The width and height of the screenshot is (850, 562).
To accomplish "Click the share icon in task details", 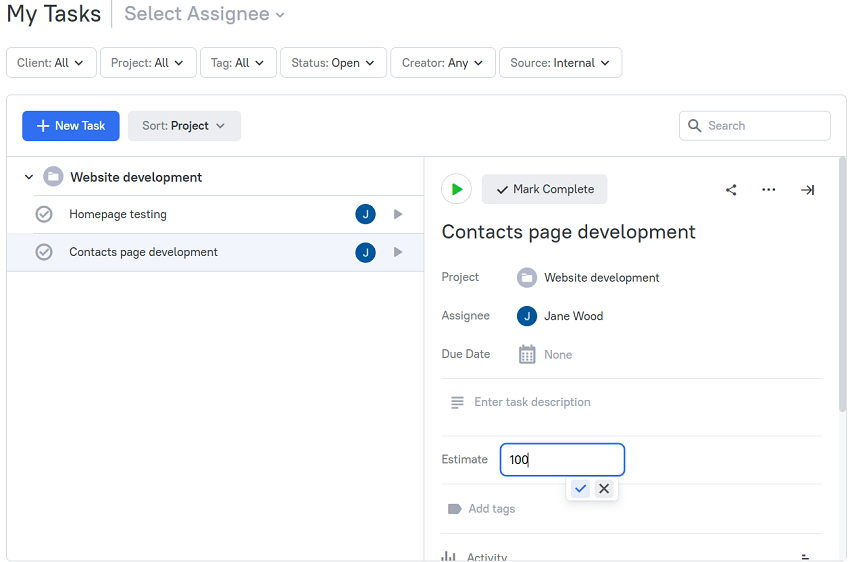I will (x=731, y=190).
